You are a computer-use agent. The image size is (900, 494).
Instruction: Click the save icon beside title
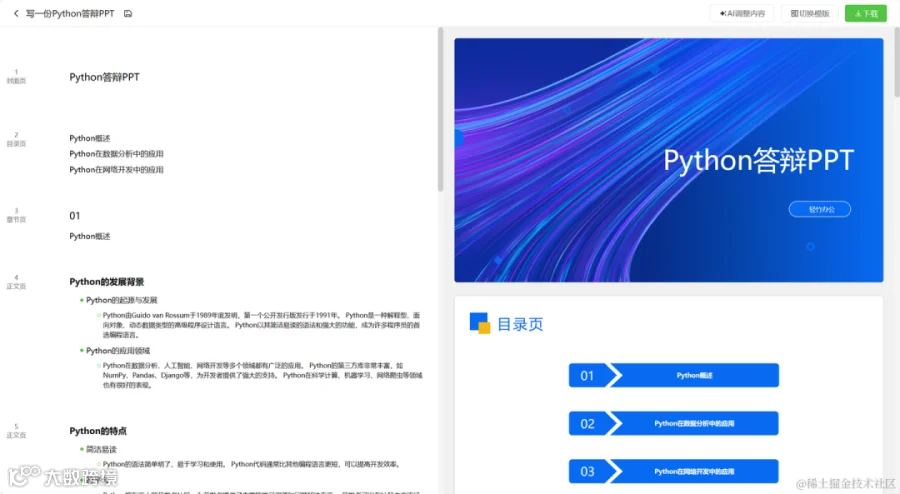click(128, 13)
